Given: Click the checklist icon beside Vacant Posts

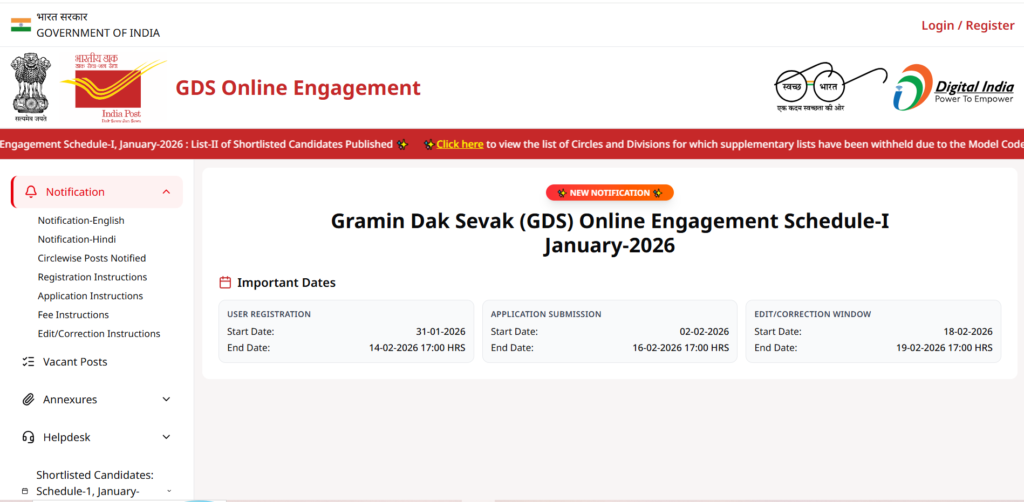Looking at the screenshot, I should tap(28, 362).
